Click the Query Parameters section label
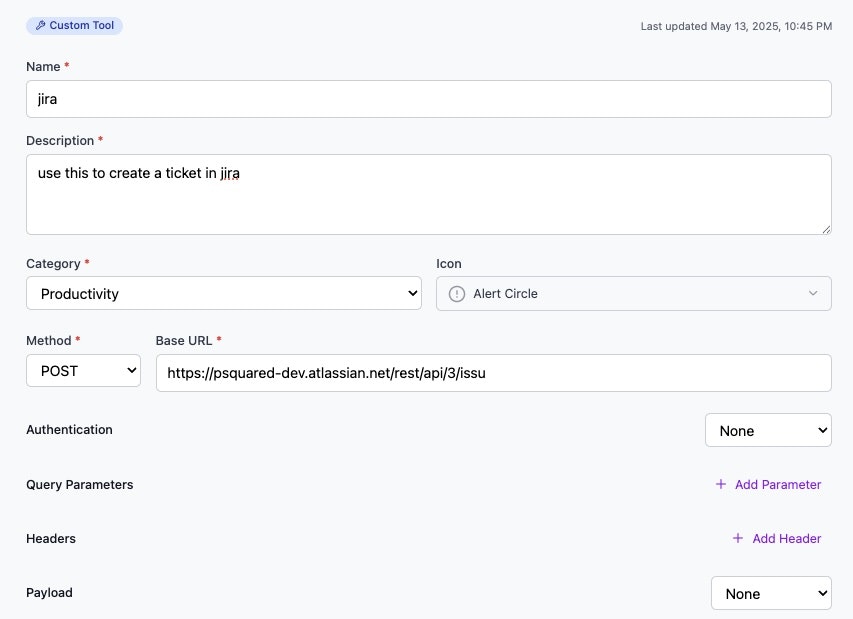 pyautogui.click(x=79, y=485)
